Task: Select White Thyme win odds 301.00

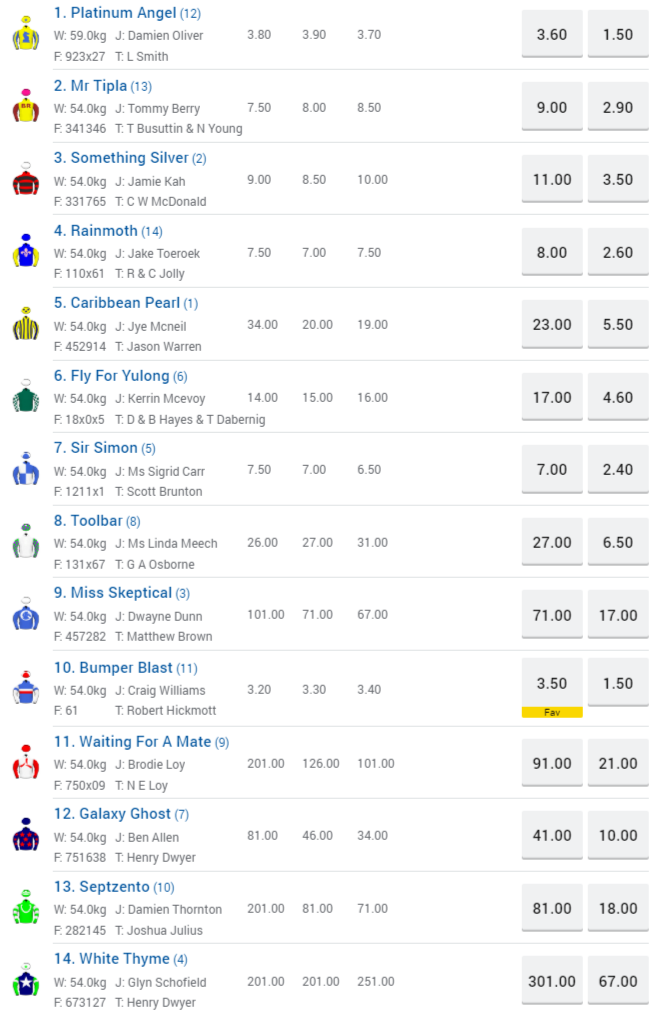Action: coord(552,981)
